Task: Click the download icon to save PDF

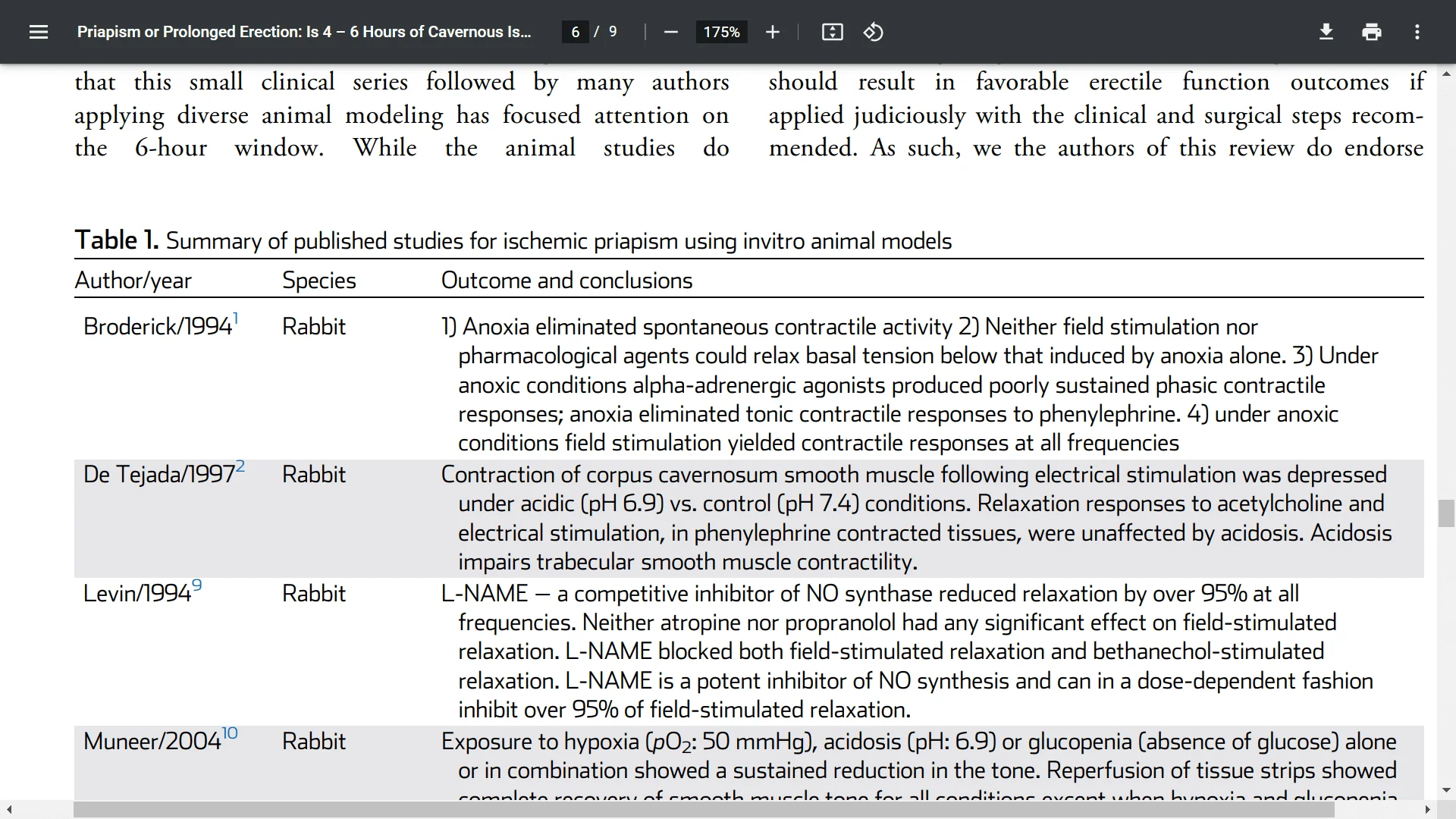Action: (1326, 32)
